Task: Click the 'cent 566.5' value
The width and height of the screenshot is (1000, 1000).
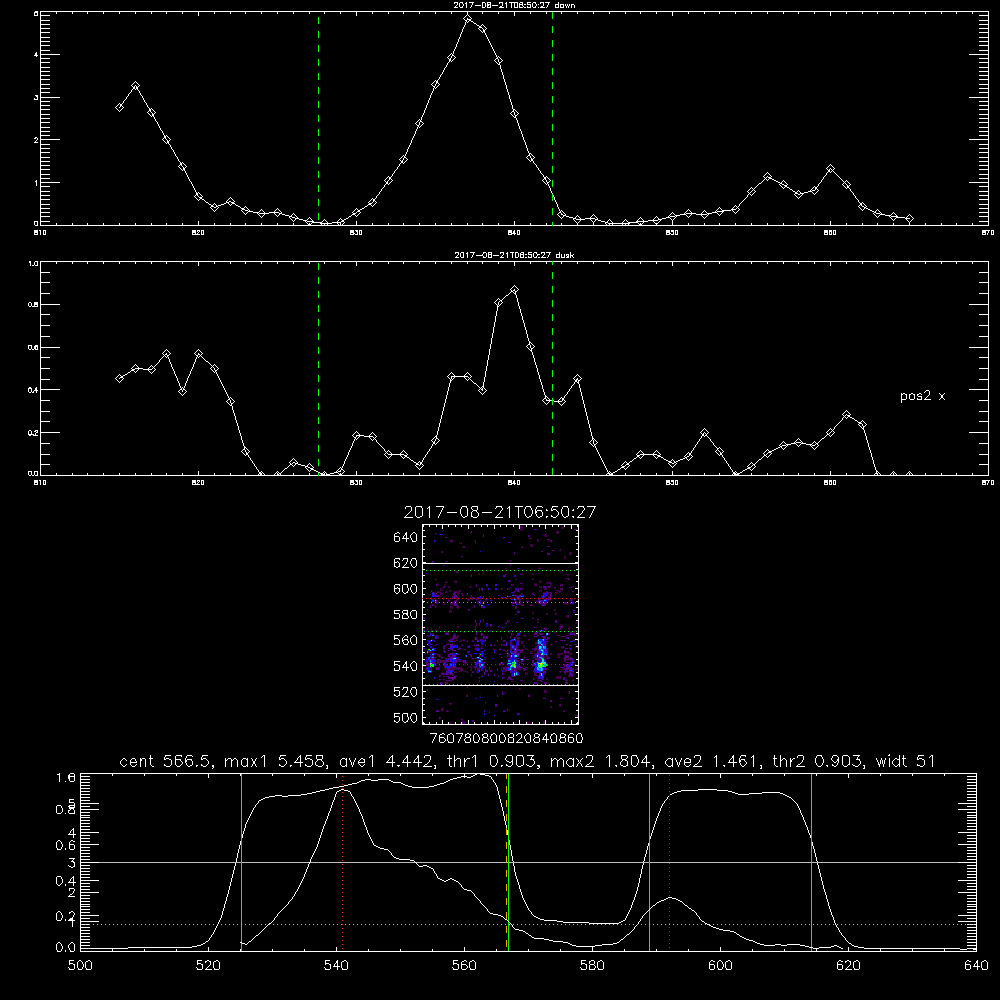Action: pos(166,761)
